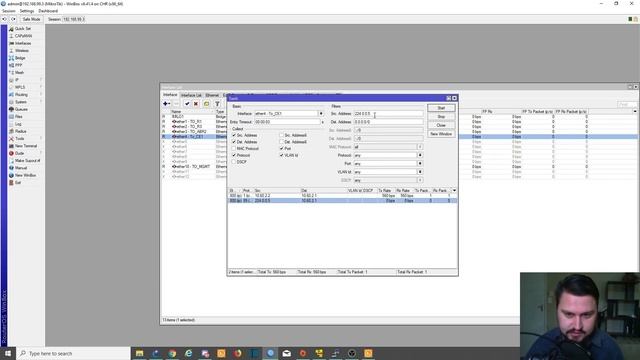This screenshot has width=640, height=360.
Task: Click the redo arrow in the Winbox toolbar
Action: [x=13, y=19]
